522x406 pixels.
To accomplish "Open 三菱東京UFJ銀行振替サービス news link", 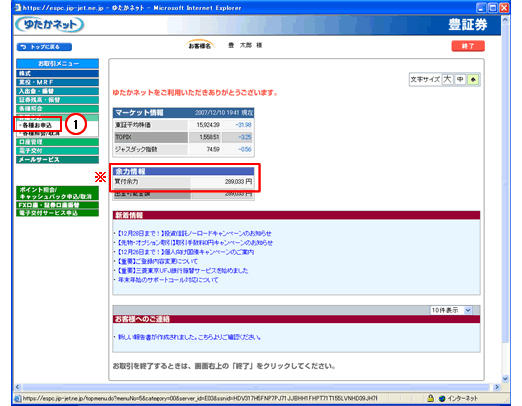I will point(183,270).
